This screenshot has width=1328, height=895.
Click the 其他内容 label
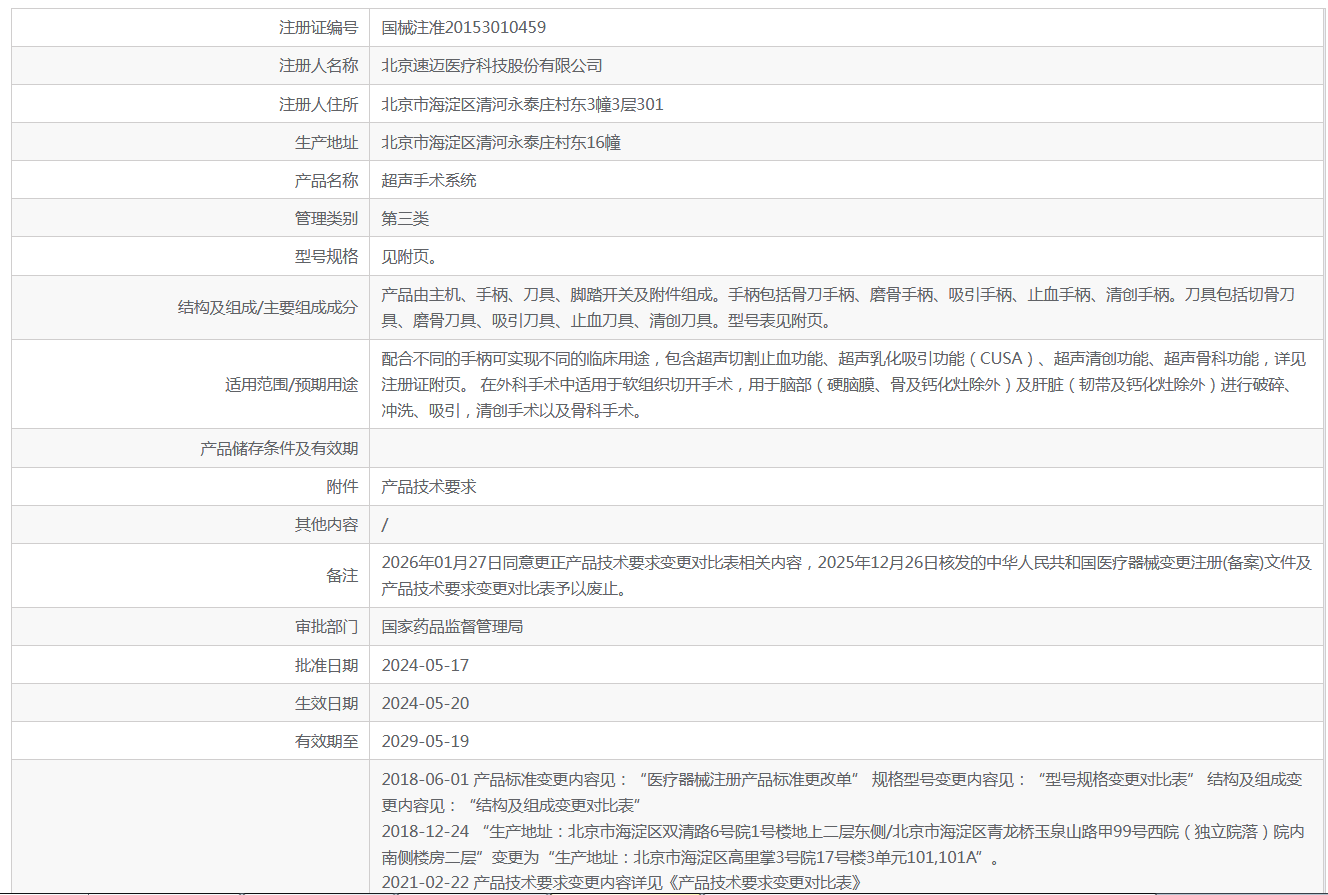pos(326,524)
